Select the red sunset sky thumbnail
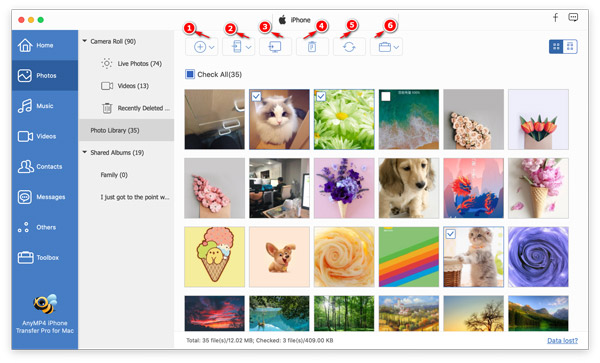This screenshot has width=600, height=363. tap(214, 313)
